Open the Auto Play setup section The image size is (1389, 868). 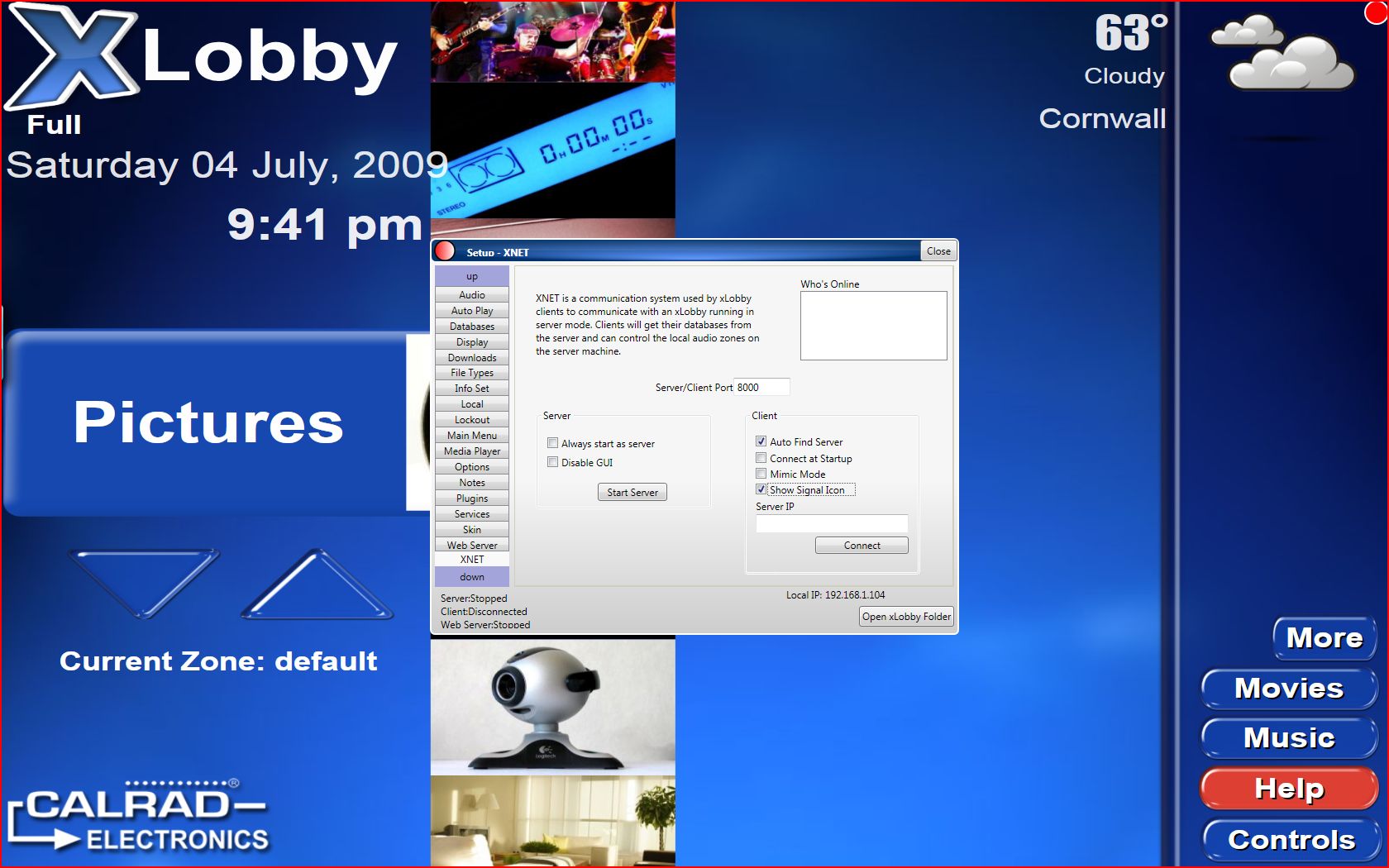tap(472, 311)
